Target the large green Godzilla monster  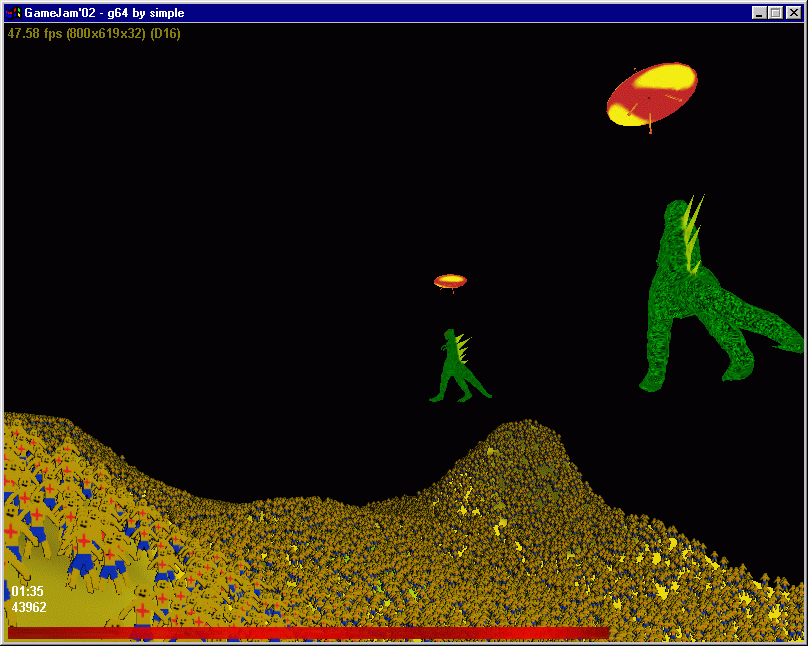tap(700, 300)
